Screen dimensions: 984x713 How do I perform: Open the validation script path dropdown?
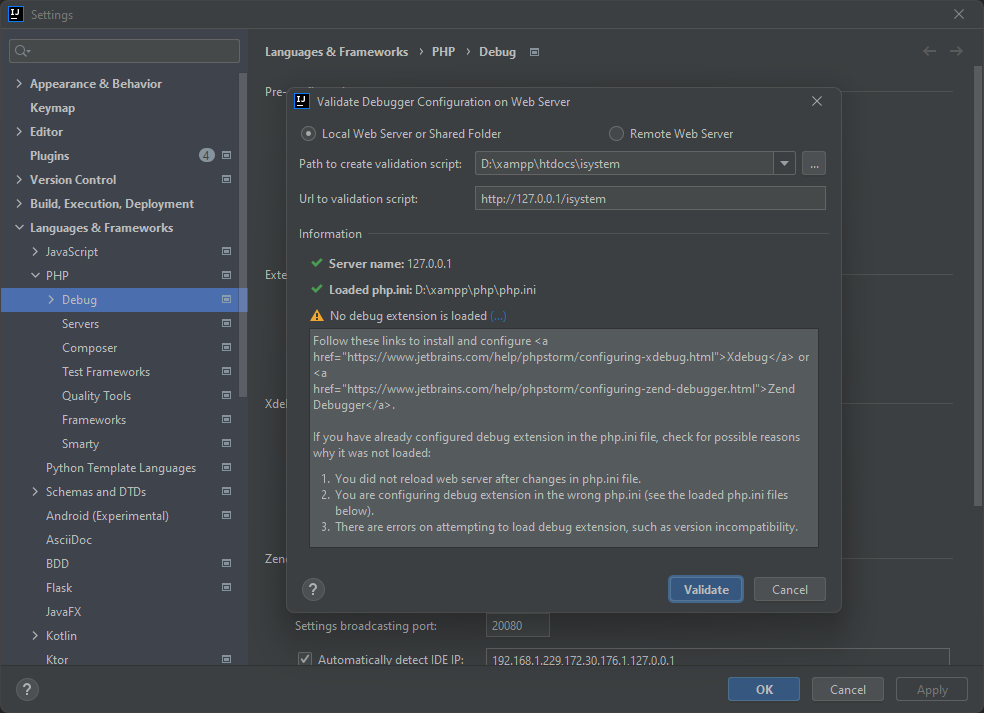[785, 163]
